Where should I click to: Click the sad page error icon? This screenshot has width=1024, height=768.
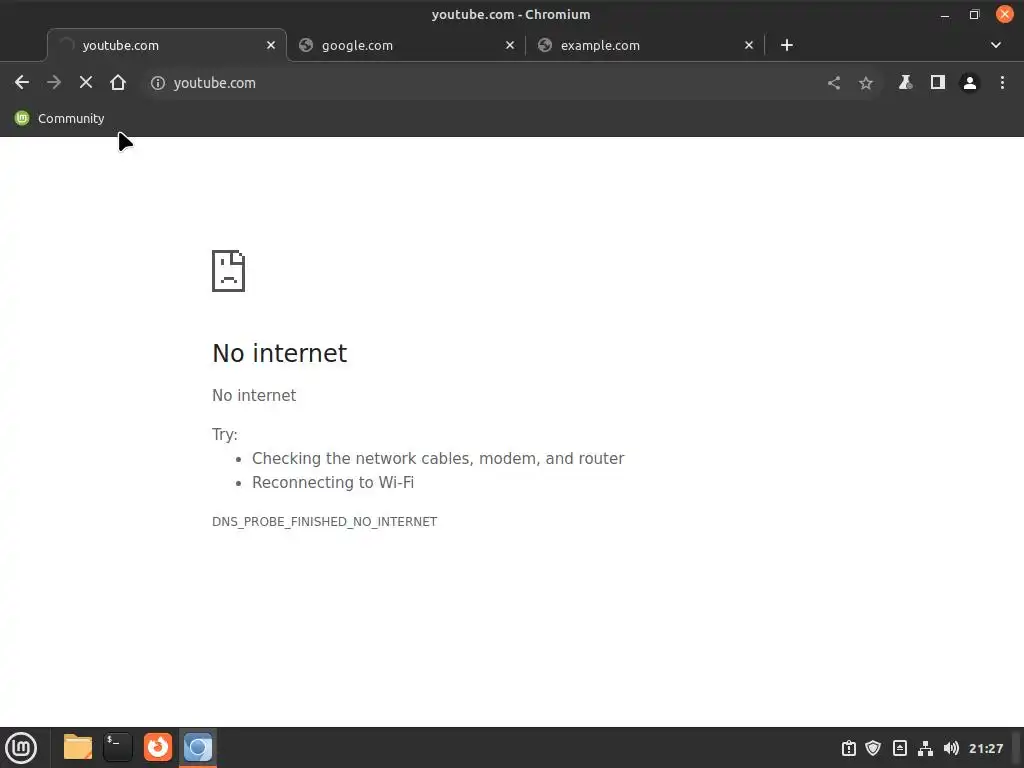coord(229,271)
